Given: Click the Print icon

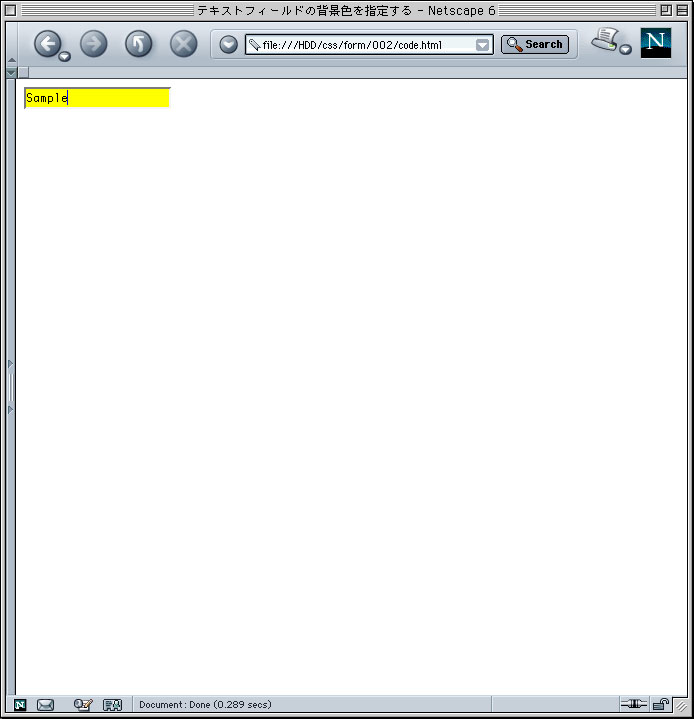Looking at the screenshot, I should [x=605, y=39].
